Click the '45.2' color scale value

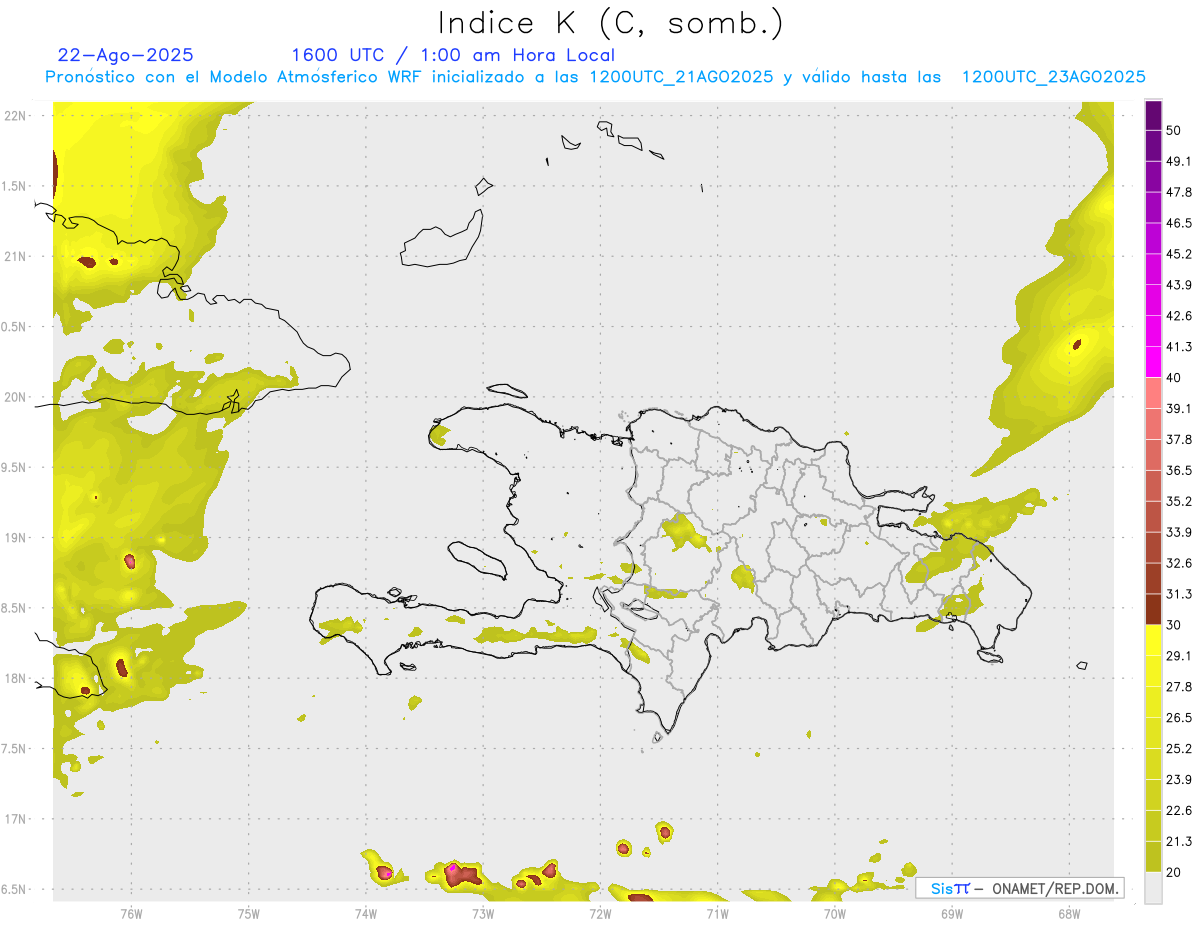[x=1179, y=254]
